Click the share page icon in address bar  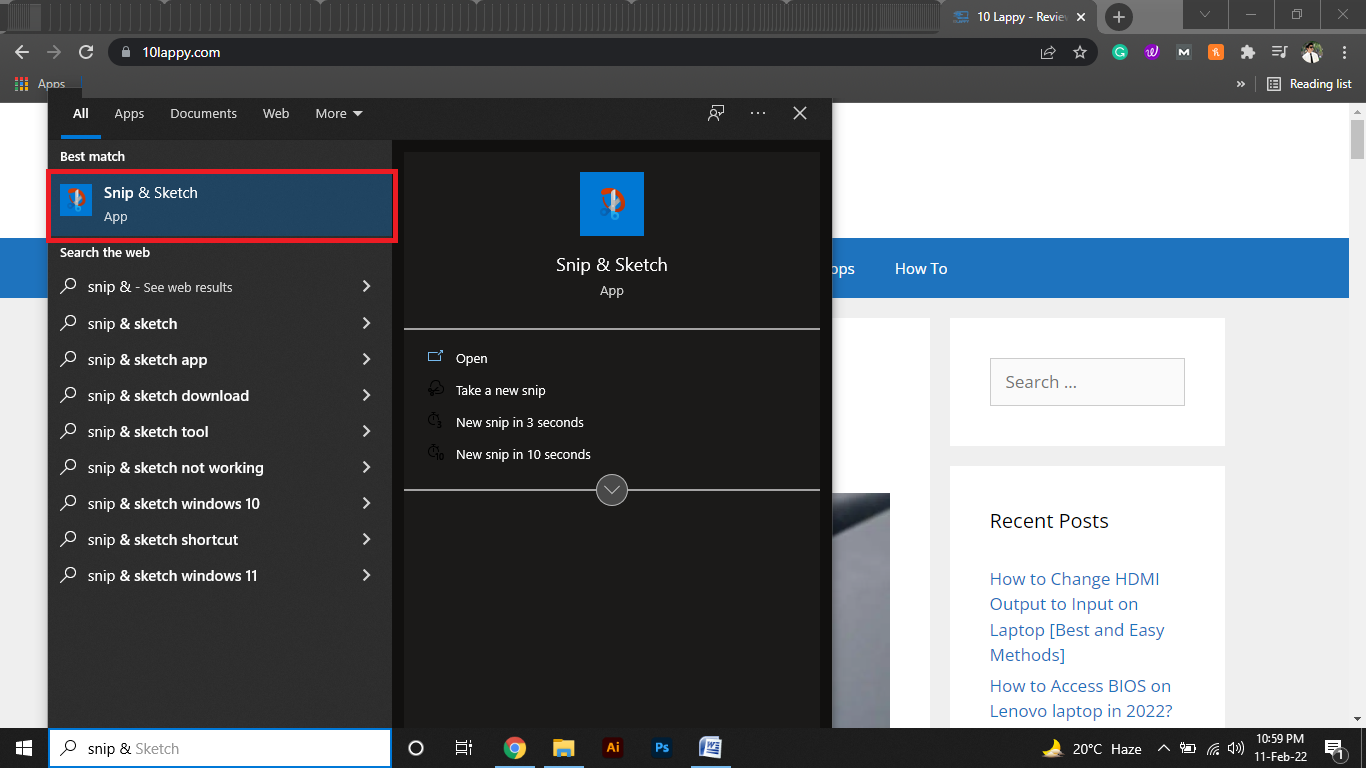(x=1048, y=52)
